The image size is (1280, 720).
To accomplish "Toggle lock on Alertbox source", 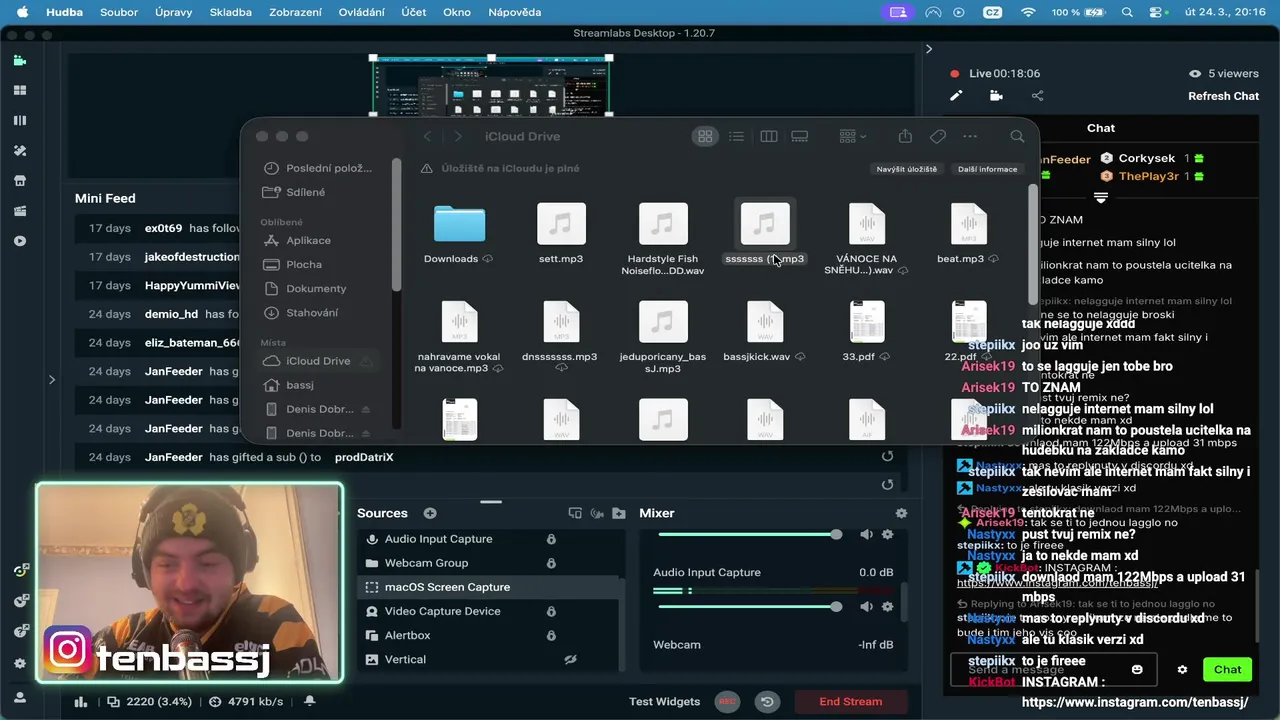I will coord(551,635).
